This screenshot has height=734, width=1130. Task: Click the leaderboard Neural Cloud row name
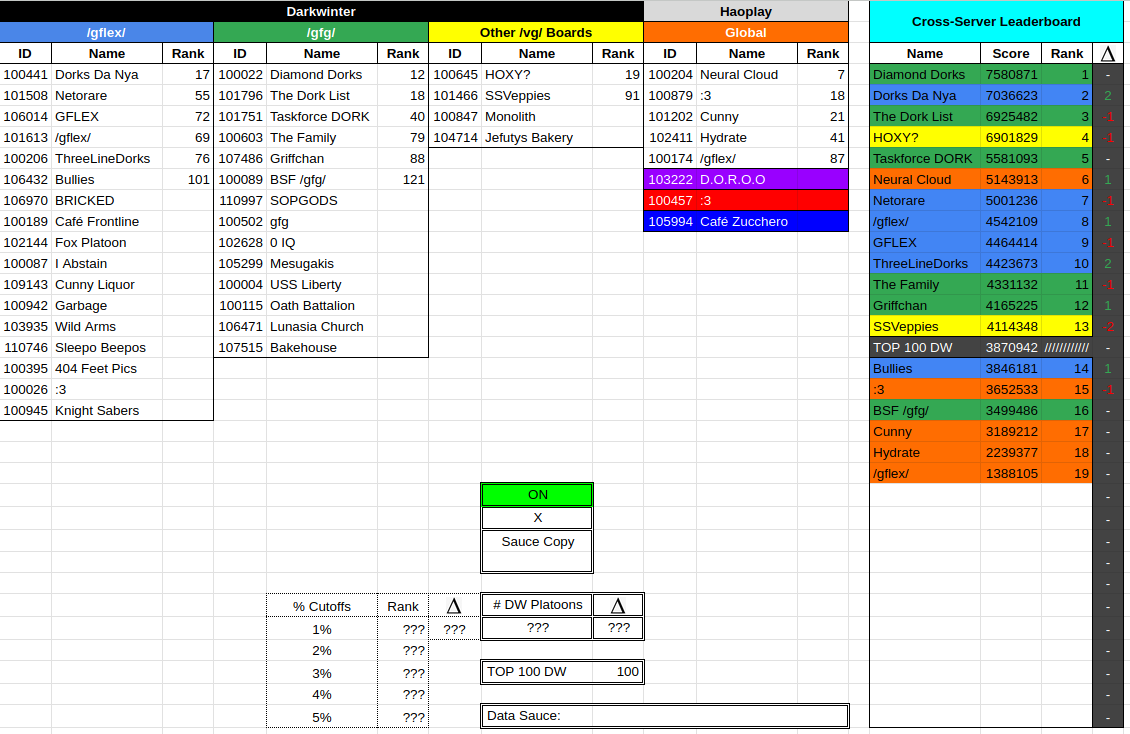click(x=925, y=180)
